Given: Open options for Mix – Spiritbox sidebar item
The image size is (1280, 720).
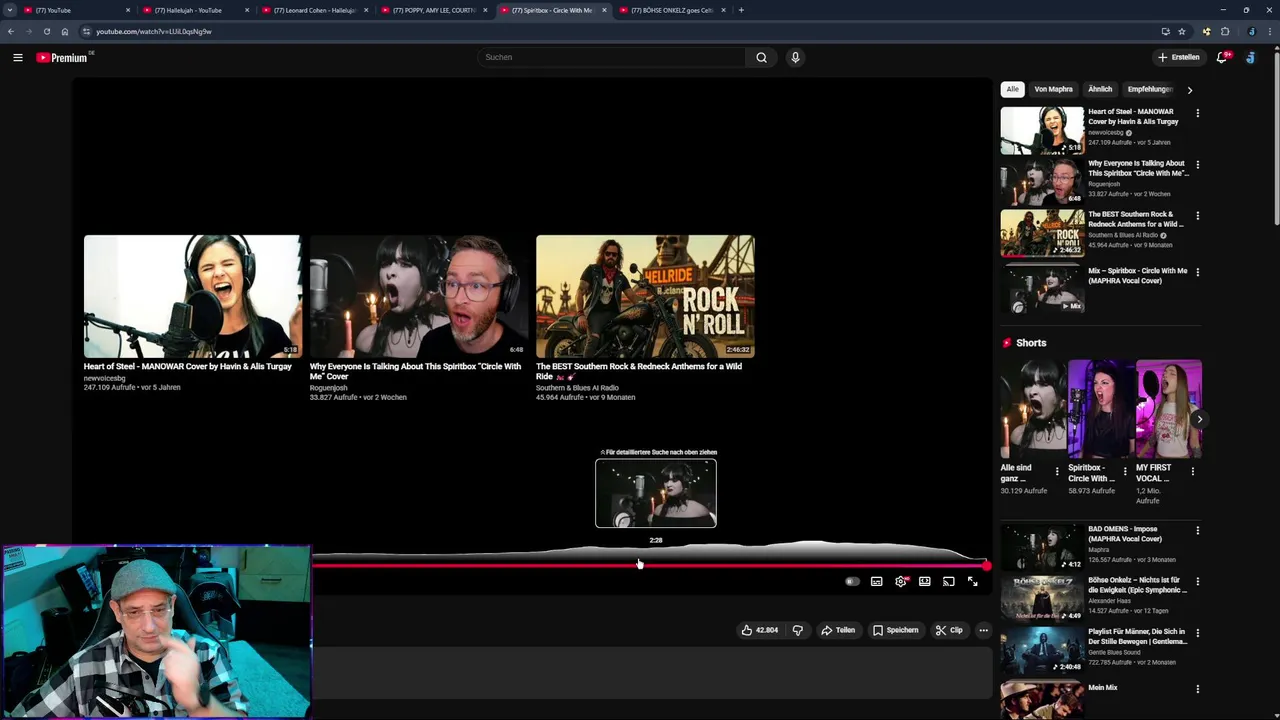Looking at the screenshot, I should 1197,272.
